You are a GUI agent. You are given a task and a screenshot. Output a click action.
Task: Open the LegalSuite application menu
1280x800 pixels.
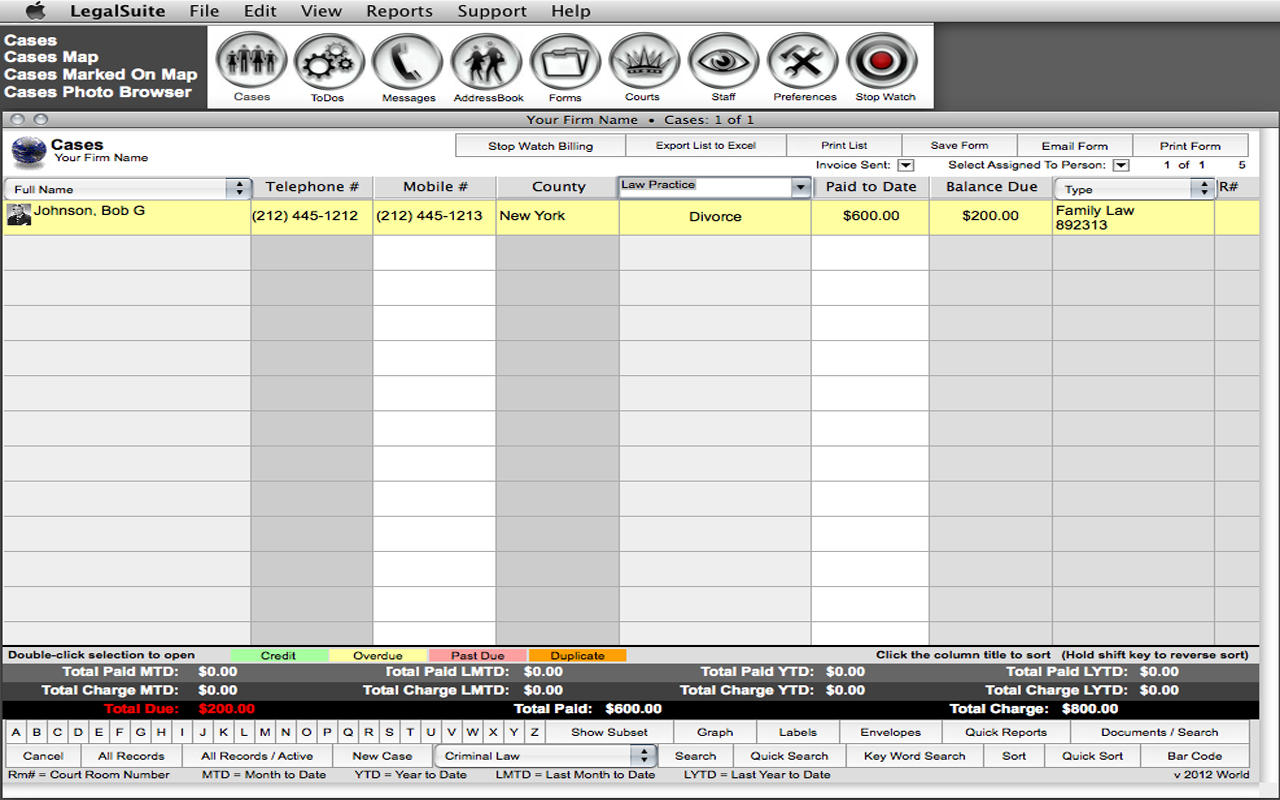coord(117,11)
